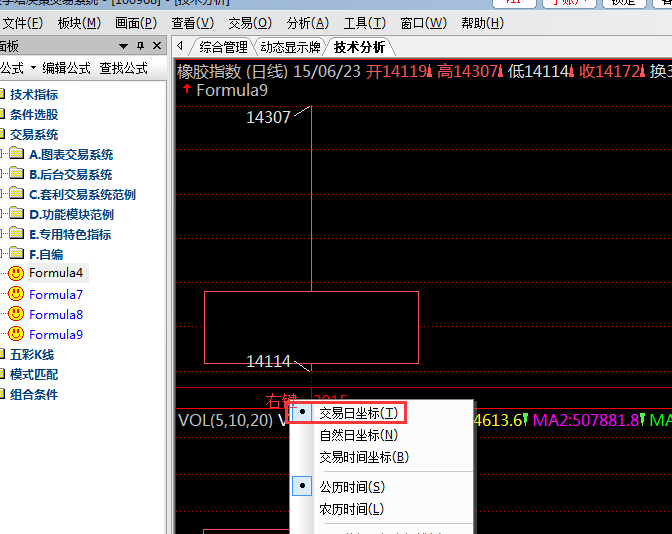Click the tab scroll-left arrow
The height and width of the screenshot is (534, 672).
pos(180,46)
